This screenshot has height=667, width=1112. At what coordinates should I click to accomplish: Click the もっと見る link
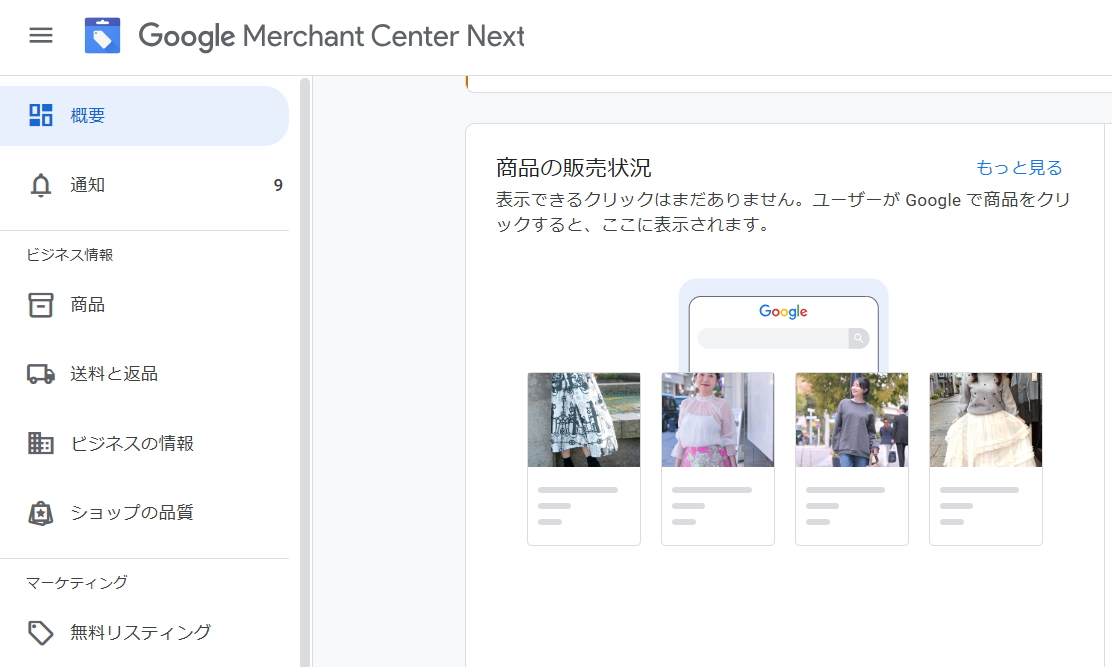1019,167
